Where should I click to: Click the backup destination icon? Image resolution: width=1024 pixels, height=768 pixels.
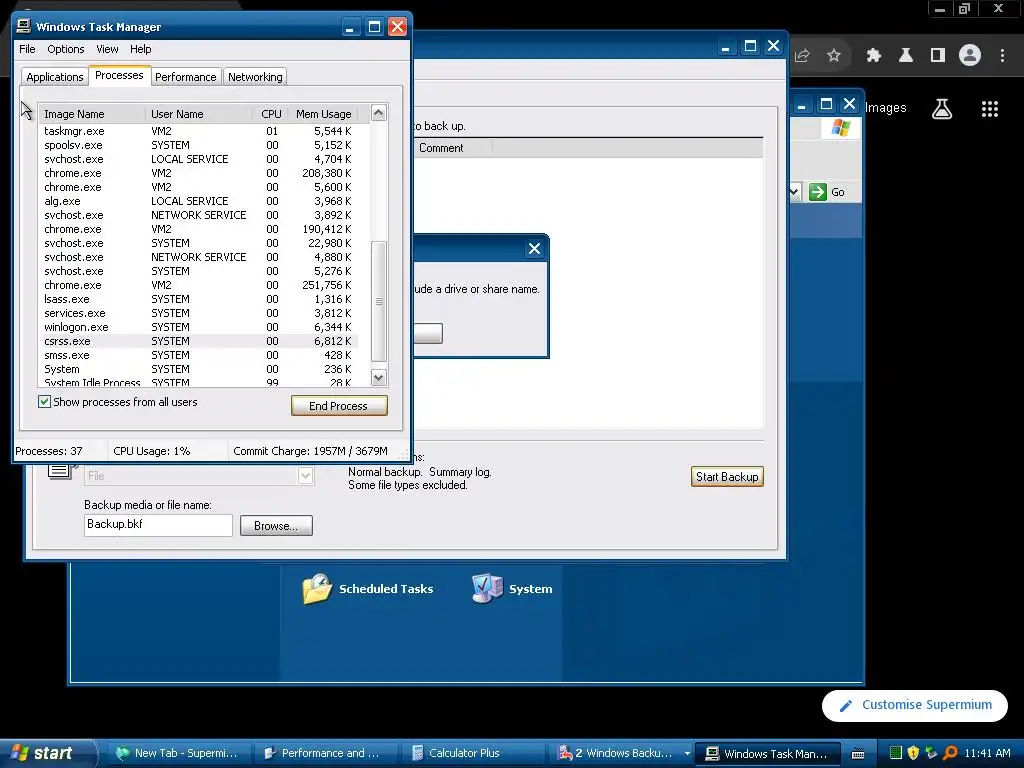[61, 472]
